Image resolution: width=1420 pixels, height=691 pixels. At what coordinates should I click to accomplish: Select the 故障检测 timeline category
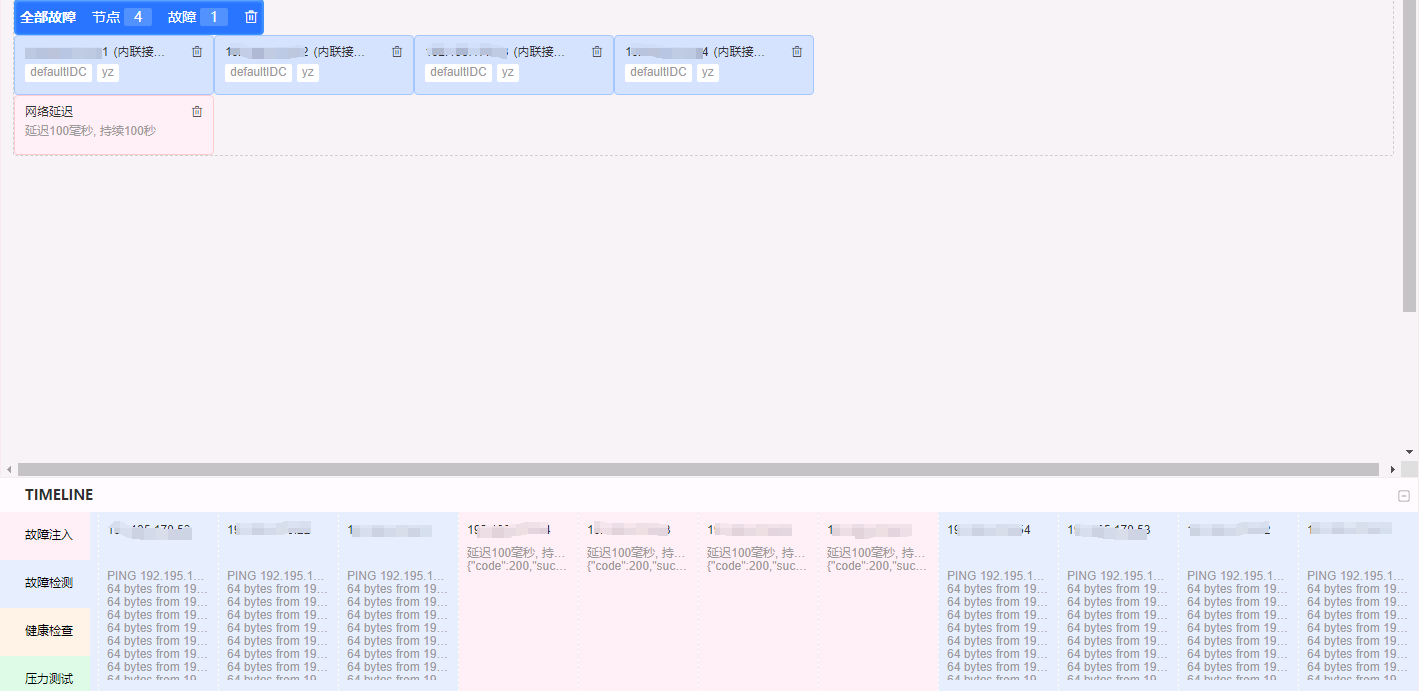(45, 583)
